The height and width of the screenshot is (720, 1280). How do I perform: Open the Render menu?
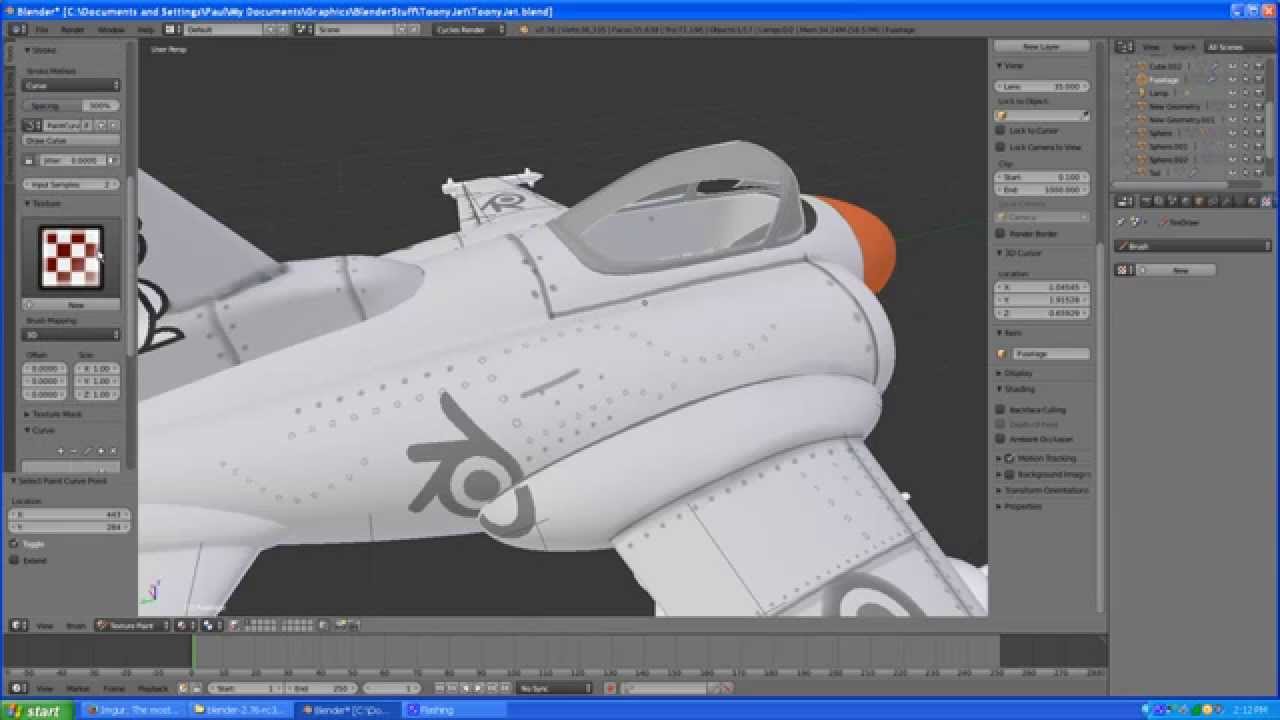point(73,29)
